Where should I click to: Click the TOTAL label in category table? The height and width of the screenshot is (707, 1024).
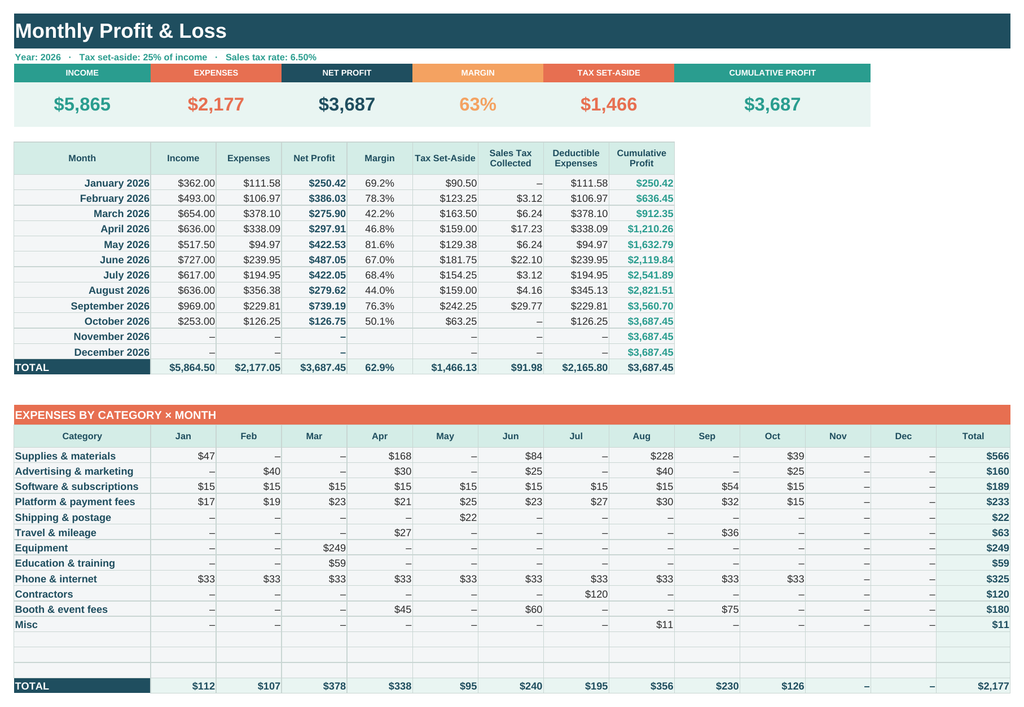click(82, 685)
